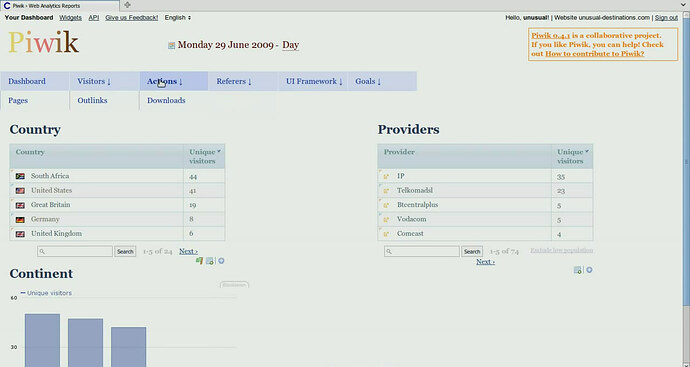Open the English language dropdown

point(178,18)
